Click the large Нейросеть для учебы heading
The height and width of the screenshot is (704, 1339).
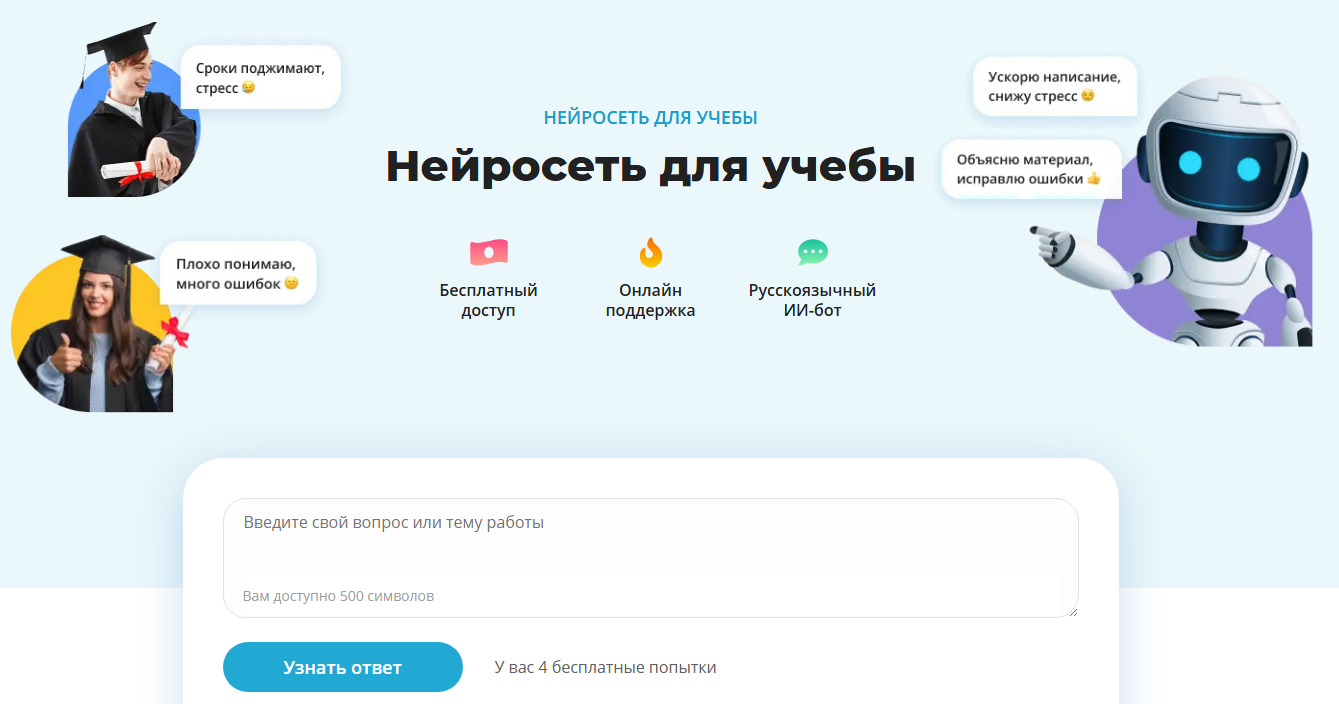(x=650, y=166)
